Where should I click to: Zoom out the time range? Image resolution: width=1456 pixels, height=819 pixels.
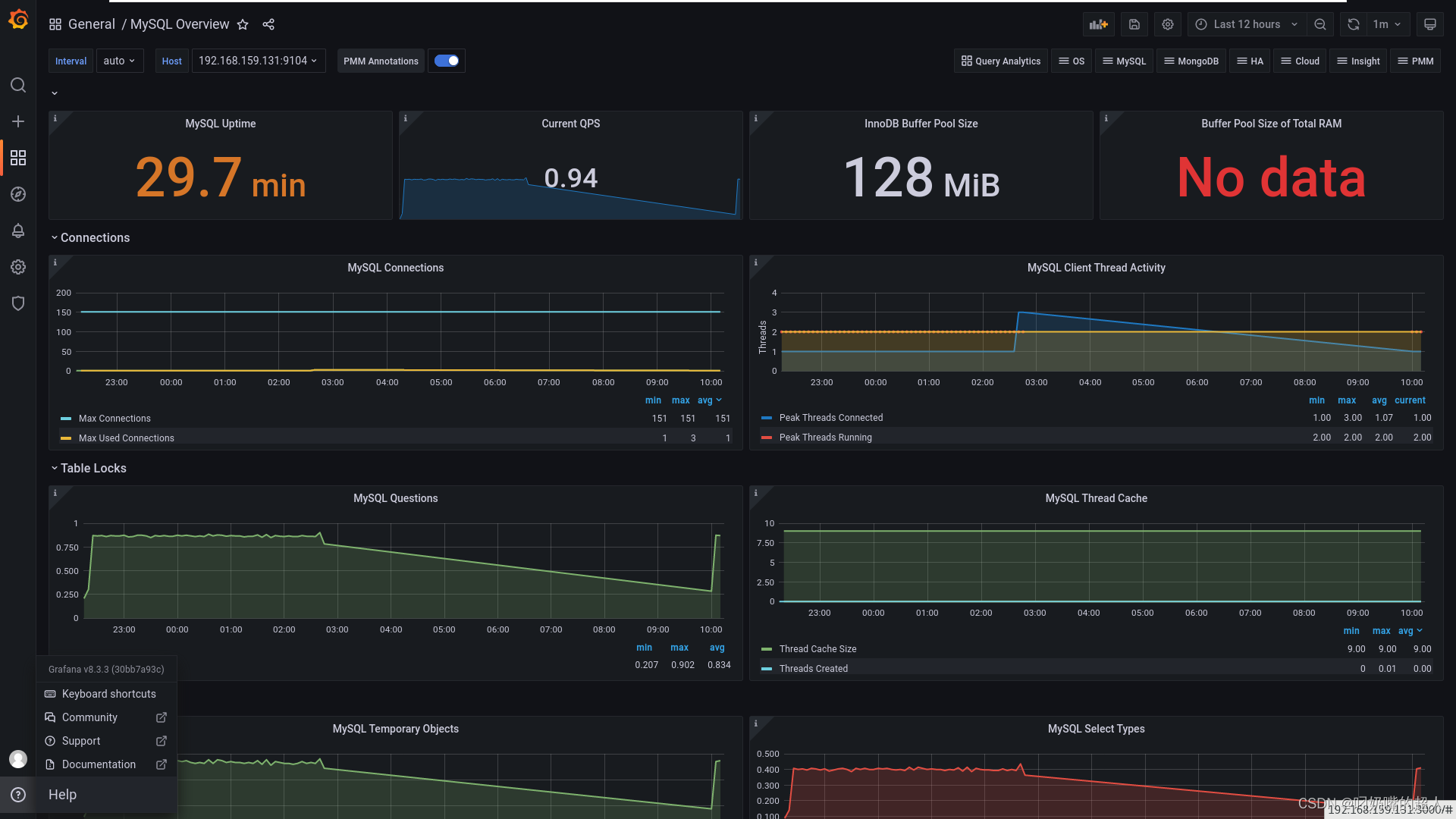(x=1320, y=24)
